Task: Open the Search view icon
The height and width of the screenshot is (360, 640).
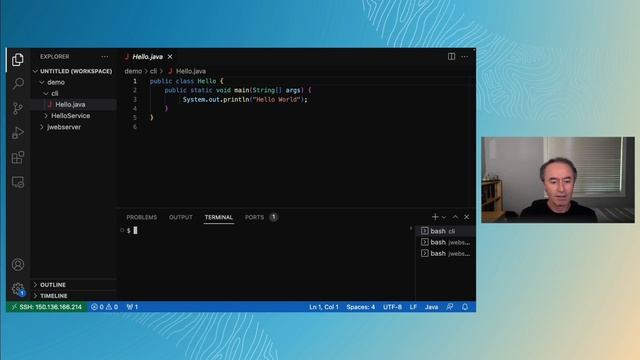Action: pos(18,84)
